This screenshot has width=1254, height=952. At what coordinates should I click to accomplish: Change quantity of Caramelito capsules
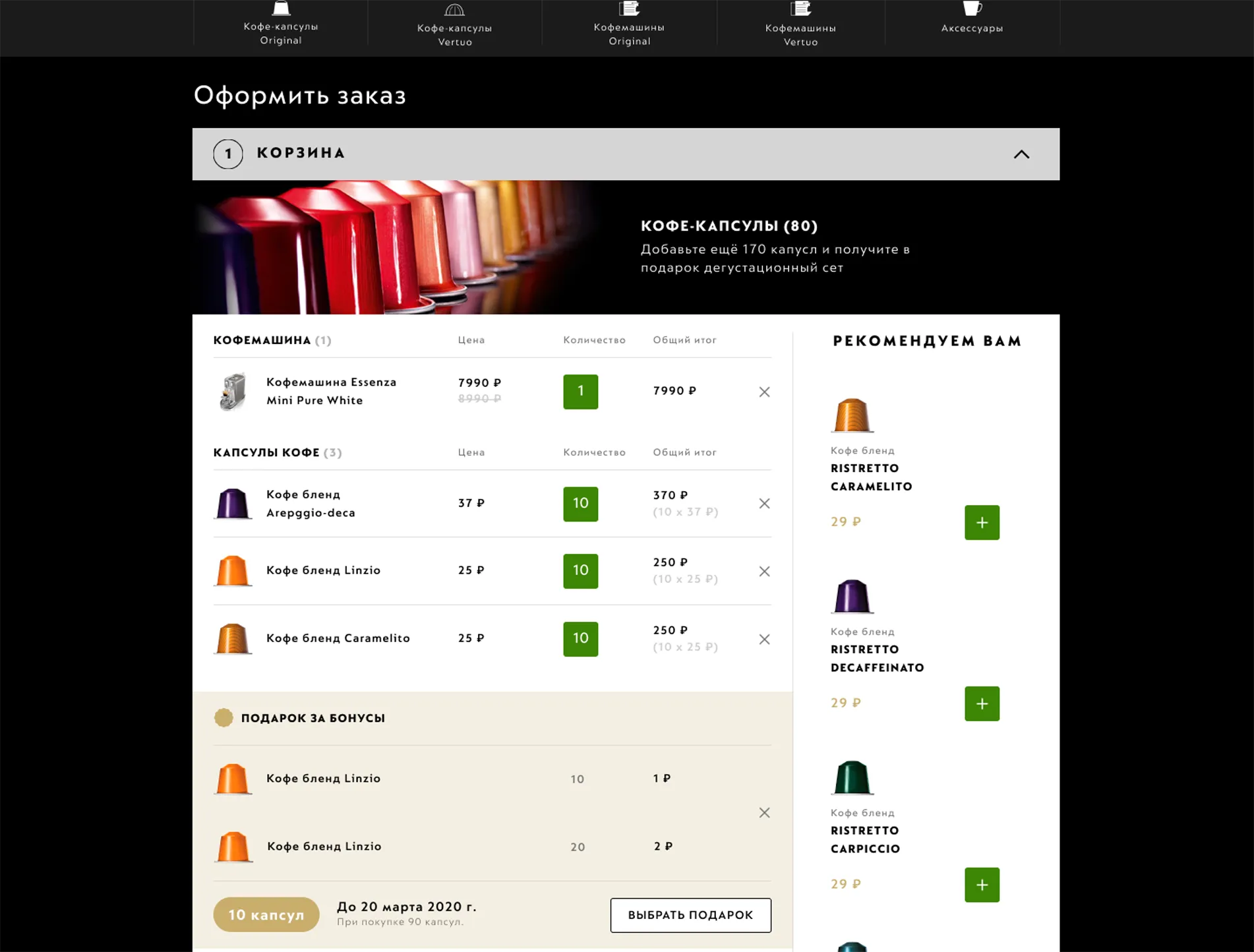coord(580,639)
